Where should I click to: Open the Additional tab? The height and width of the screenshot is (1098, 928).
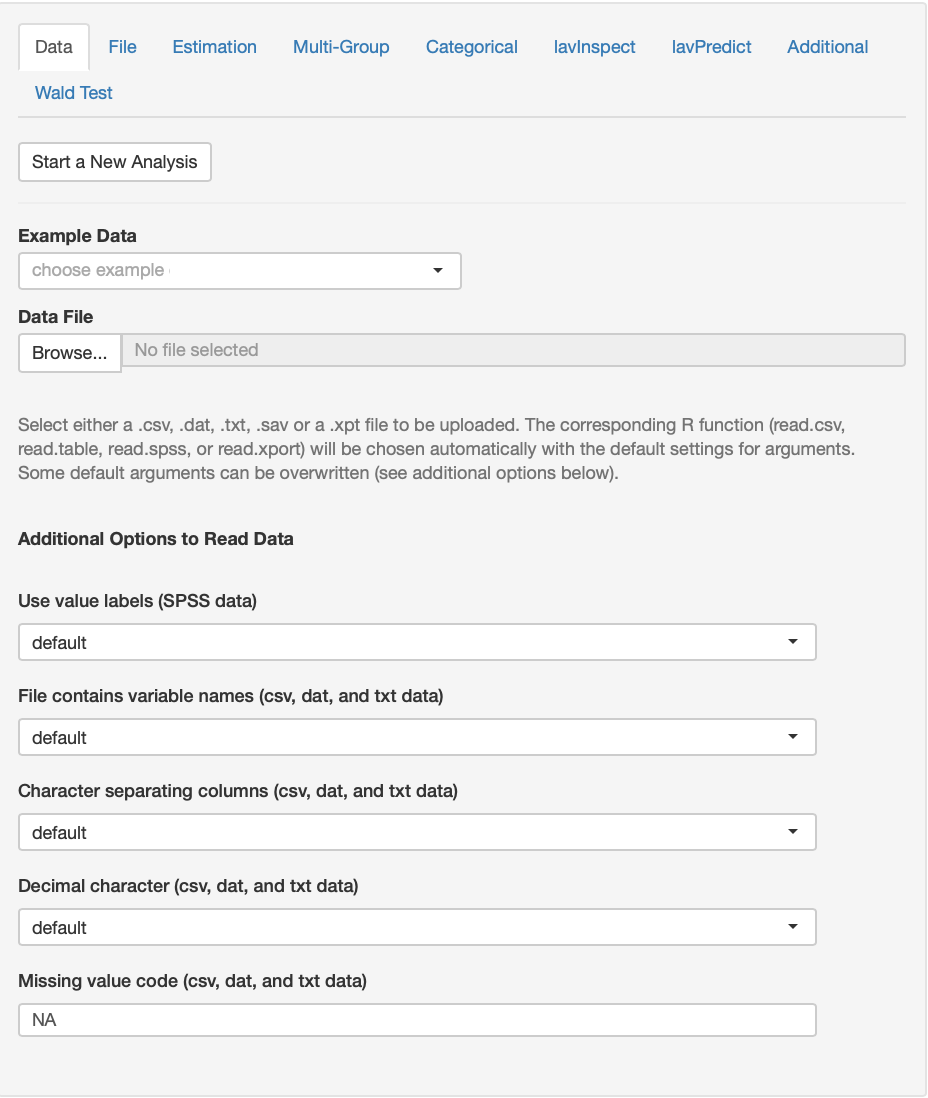[827, 47]
